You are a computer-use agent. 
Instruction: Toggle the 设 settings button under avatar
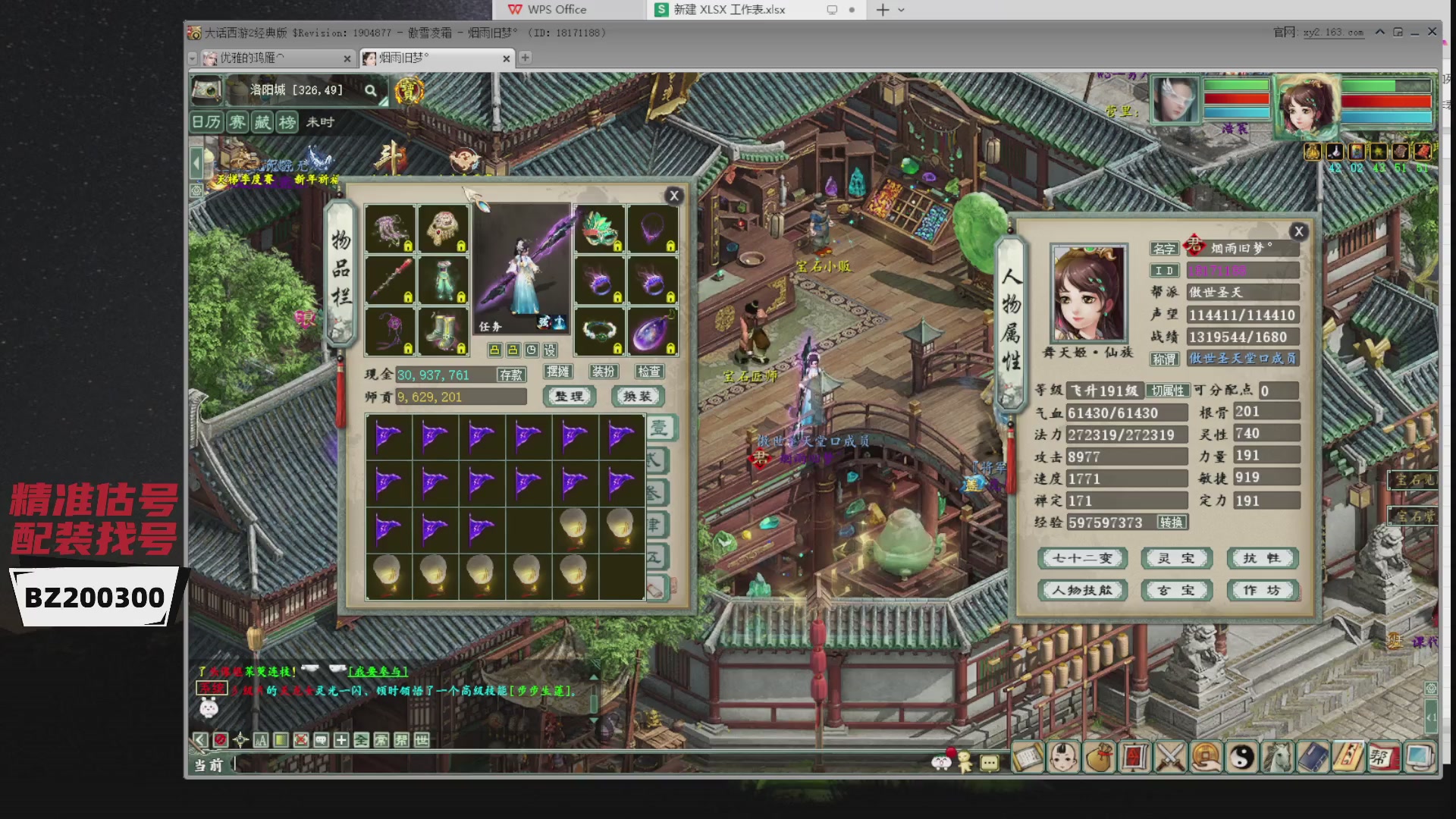tap(550, 350)
